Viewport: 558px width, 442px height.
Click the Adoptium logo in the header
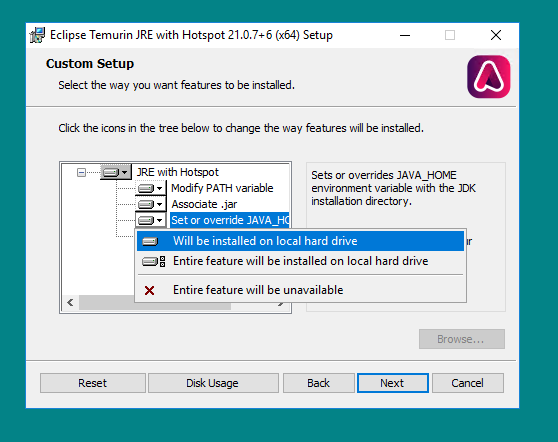click(489, 77)
